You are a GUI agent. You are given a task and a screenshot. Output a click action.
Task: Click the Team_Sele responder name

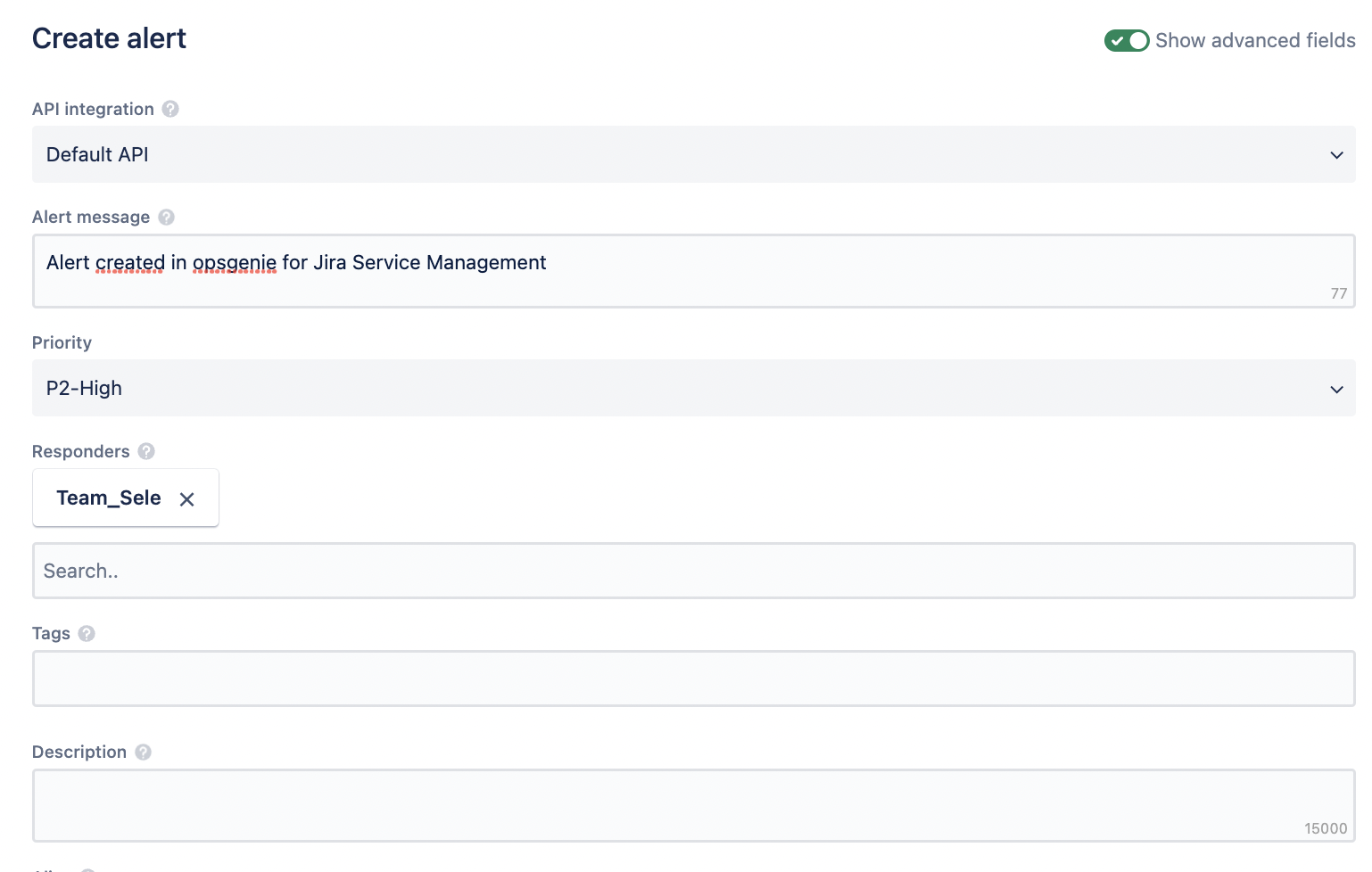[x=108, y=498]
